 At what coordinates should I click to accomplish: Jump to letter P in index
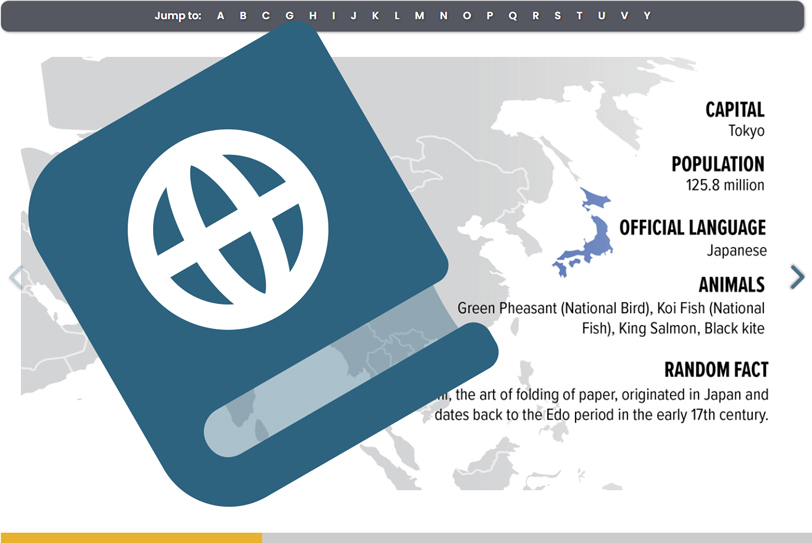click(x=490, y=16)
